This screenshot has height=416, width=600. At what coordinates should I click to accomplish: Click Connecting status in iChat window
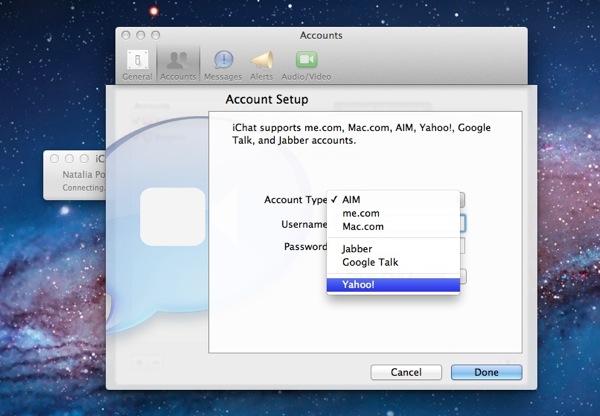(x=84, y=188)
